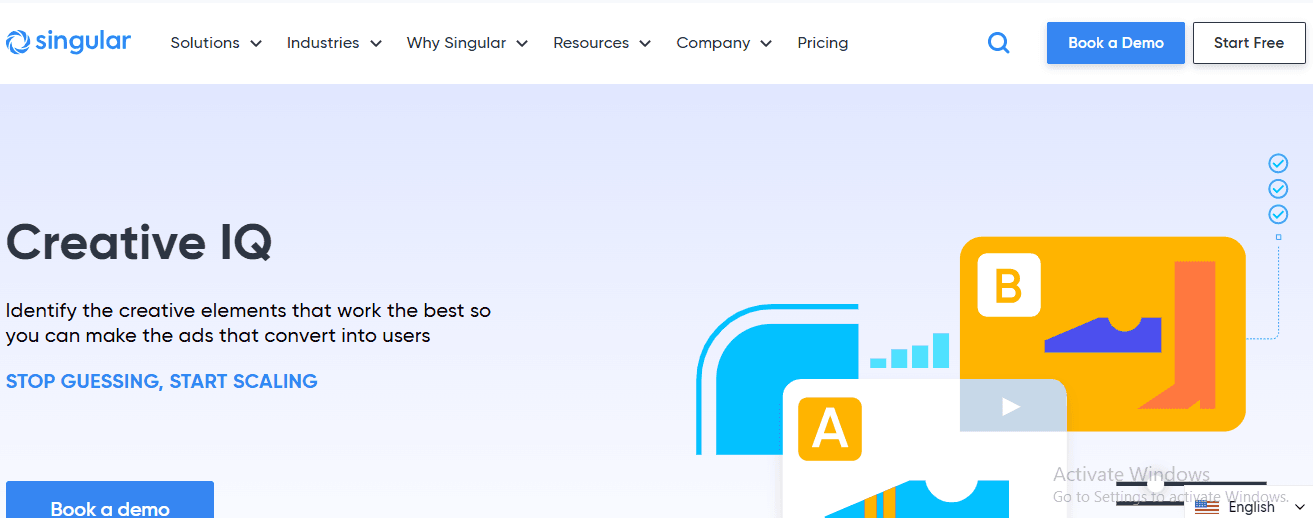Image resolution: width=1313 pixels, height=518 pixels.
Task: Expand the Industries menu chevron
Action: click(x=376, y=44)
